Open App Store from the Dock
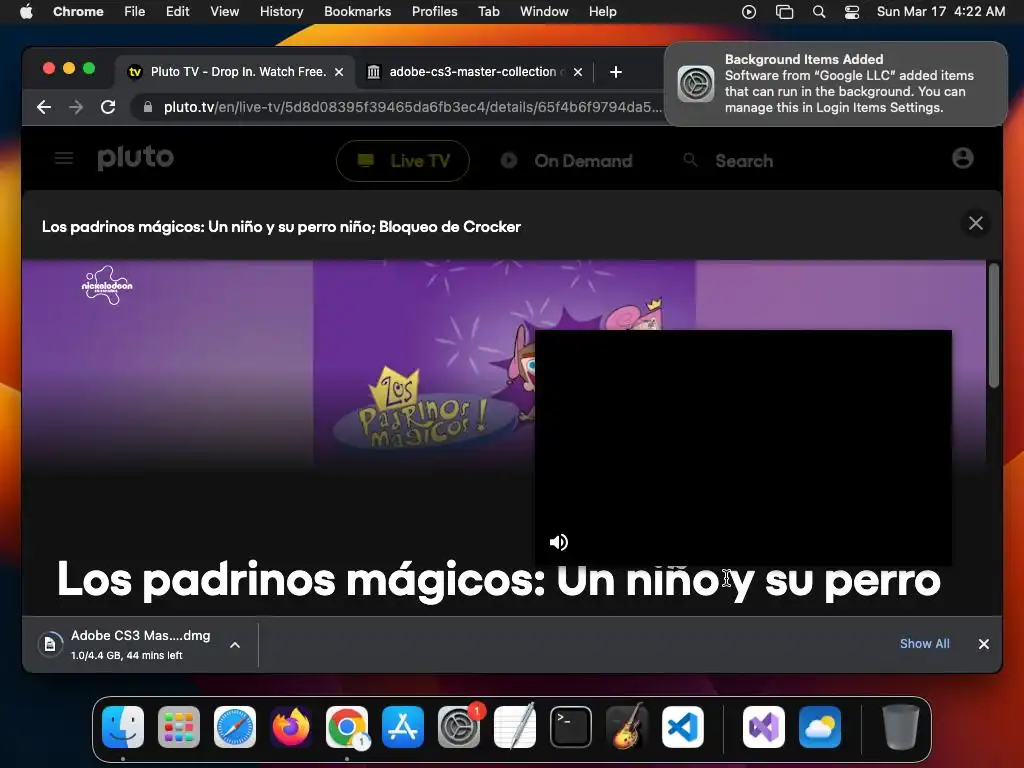Viewport: 1024px width, 768px height. pyautogui.click(x=403, y=727)
